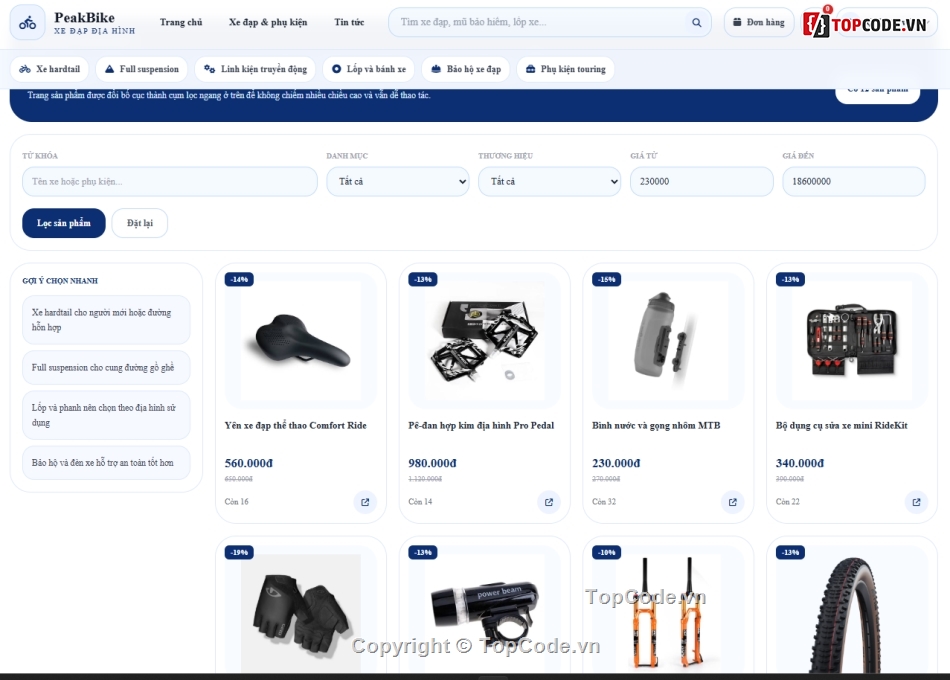Open Bộ dụng cụ sửa xe mini RideKit title
Image resolution: width=950 pixels, height=680 pixels.
coord(842,425)
